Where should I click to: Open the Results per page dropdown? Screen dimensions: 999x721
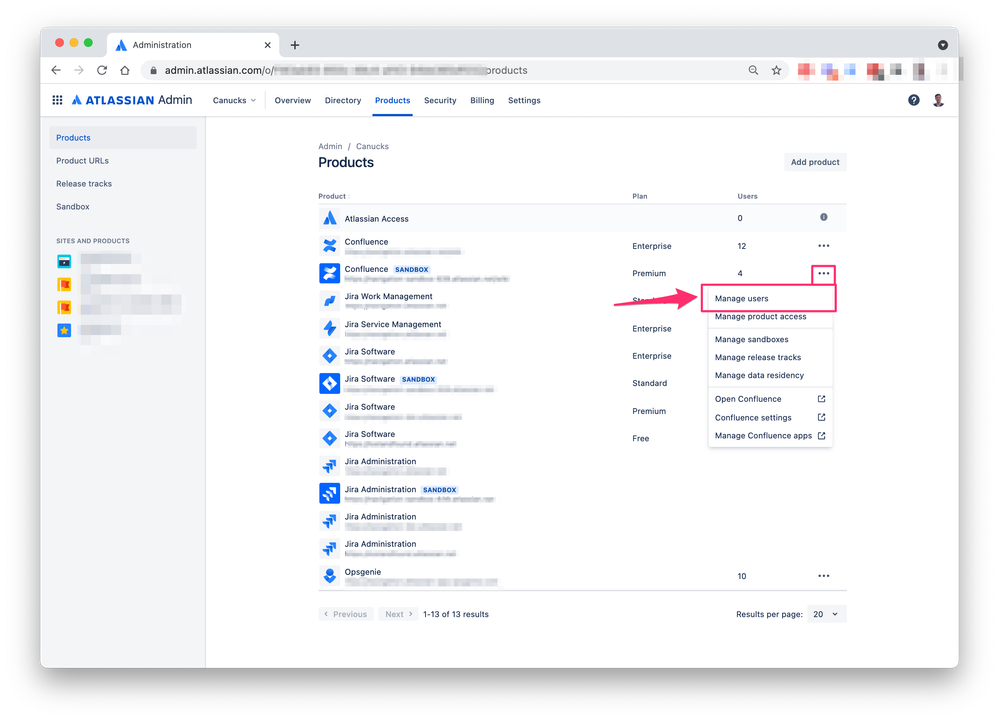827,613
